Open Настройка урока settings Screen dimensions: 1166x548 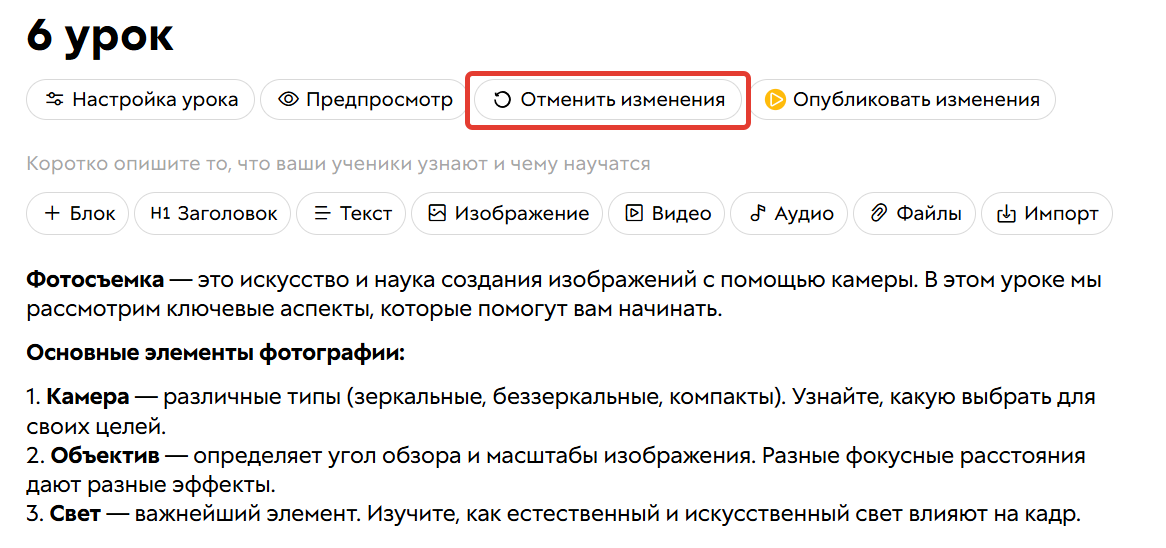(x=140, y=100)
